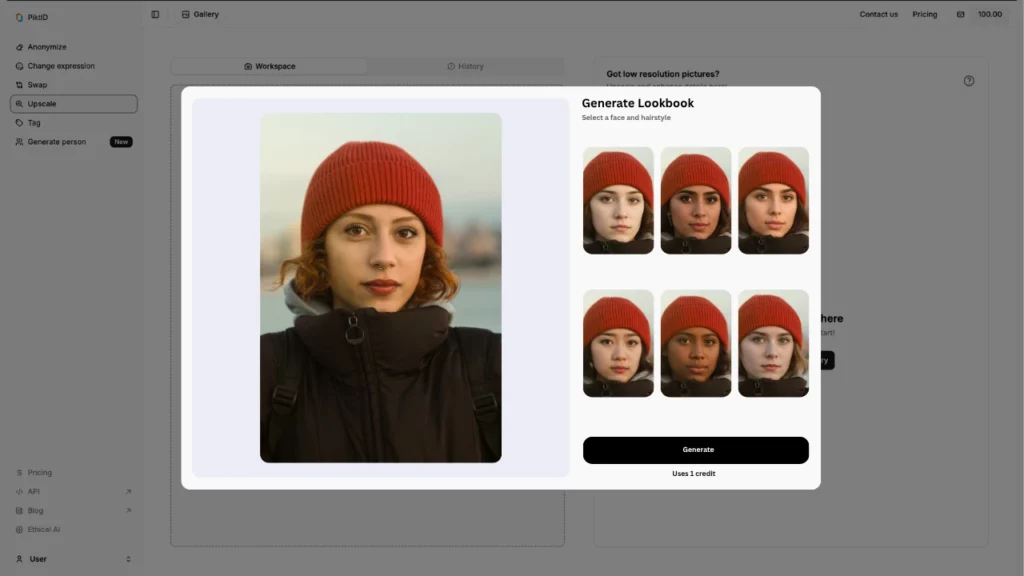Select the Anonymize tool
The width and height of the screenshot is (1024, 576).
coord(45,47)
